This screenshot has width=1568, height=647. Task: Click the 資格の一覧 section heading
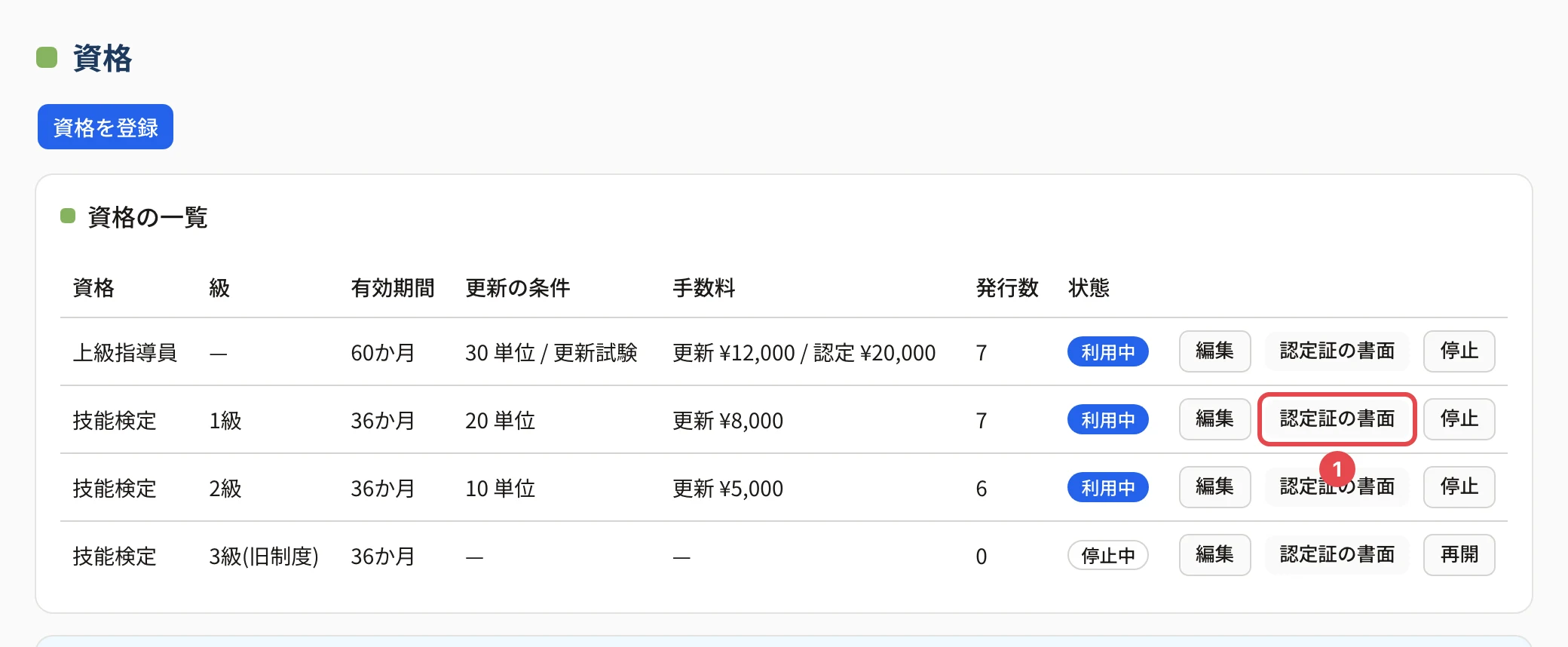pyautogui.click(x=148, y=217)
